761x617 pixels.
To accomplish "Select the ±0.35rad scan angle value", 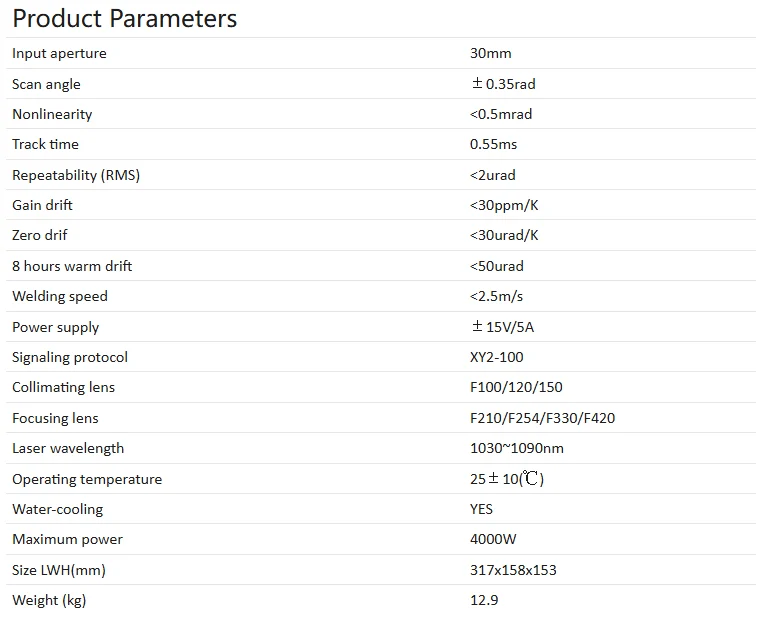I will point(503,84).
